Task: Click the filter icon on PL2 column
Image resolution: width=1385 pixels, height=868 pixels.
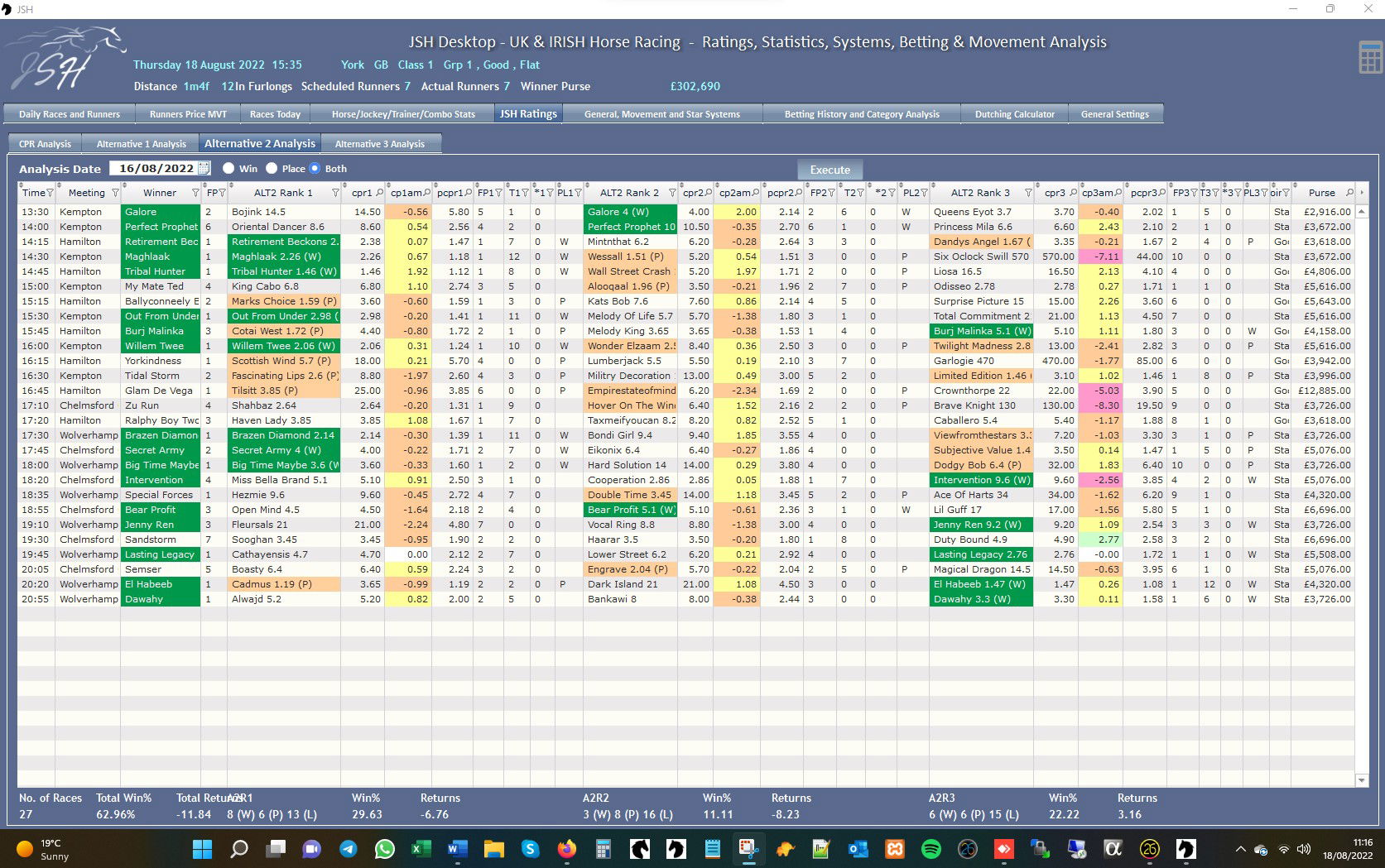Action: 924,193
